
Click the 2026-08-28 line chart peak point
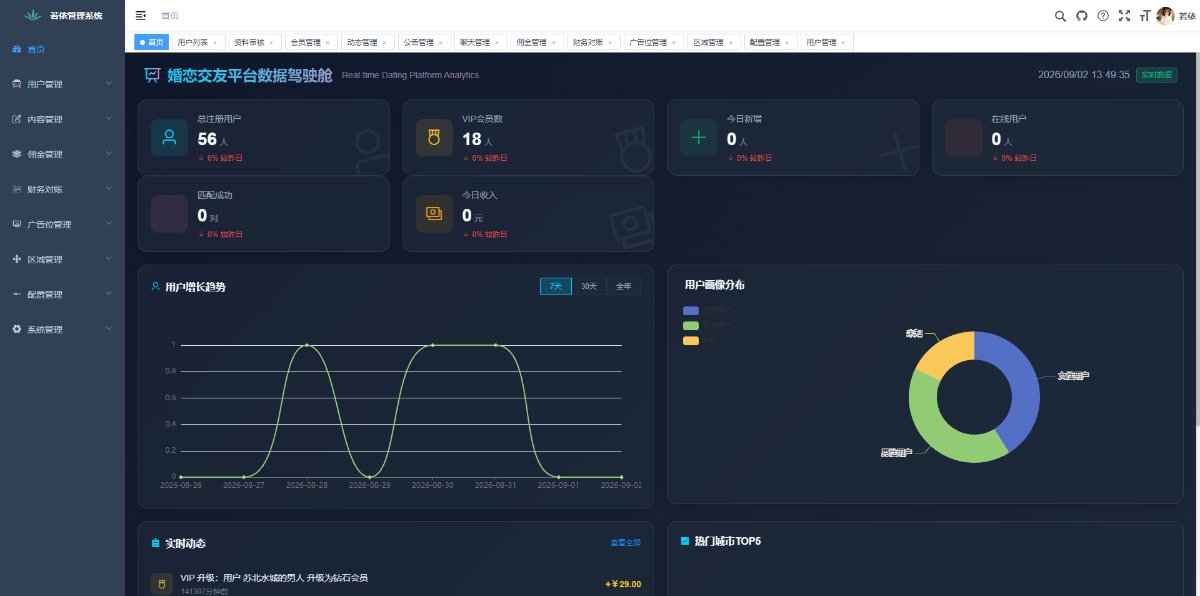coord(307,345)
